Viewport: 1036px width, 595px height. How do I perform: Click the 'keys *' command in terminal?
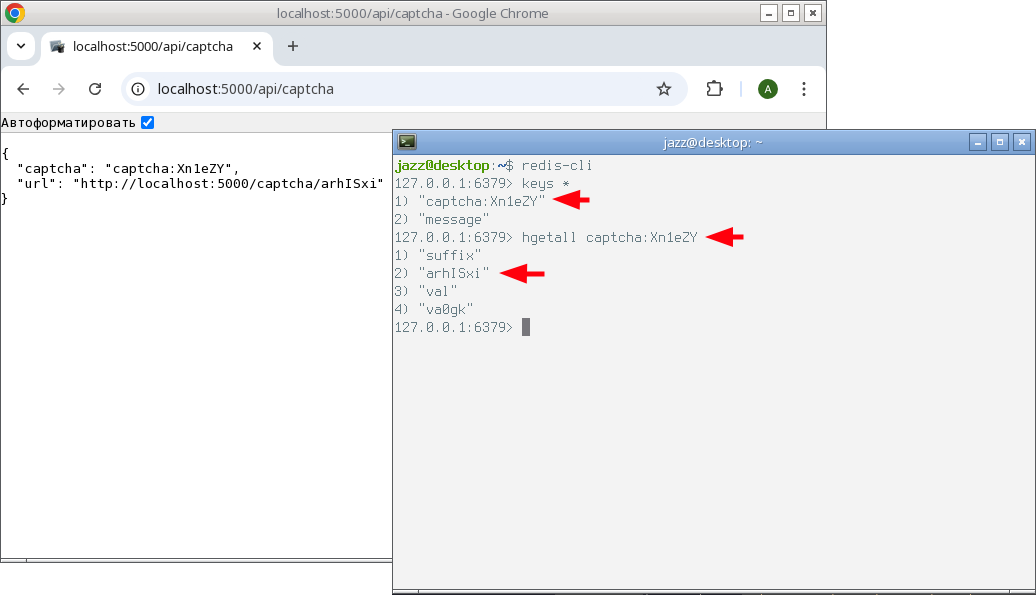pos(546,184)
